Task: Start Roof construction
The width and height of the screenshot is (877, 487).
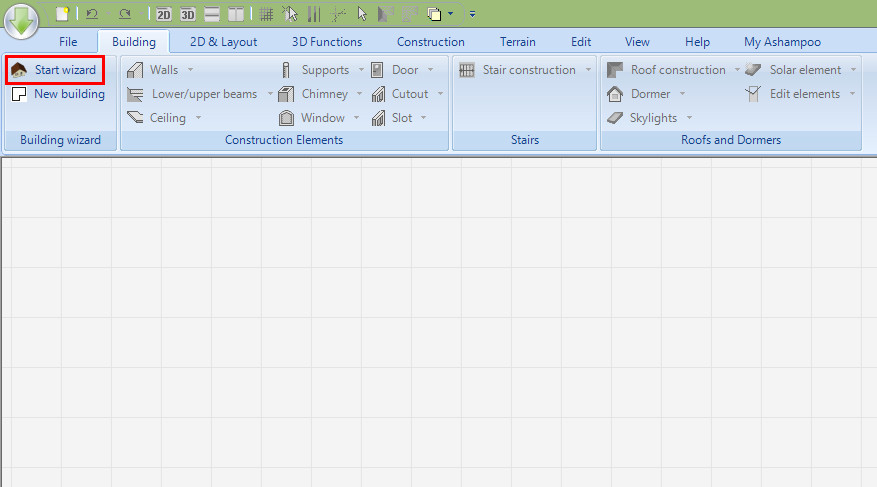Action: 666,70
